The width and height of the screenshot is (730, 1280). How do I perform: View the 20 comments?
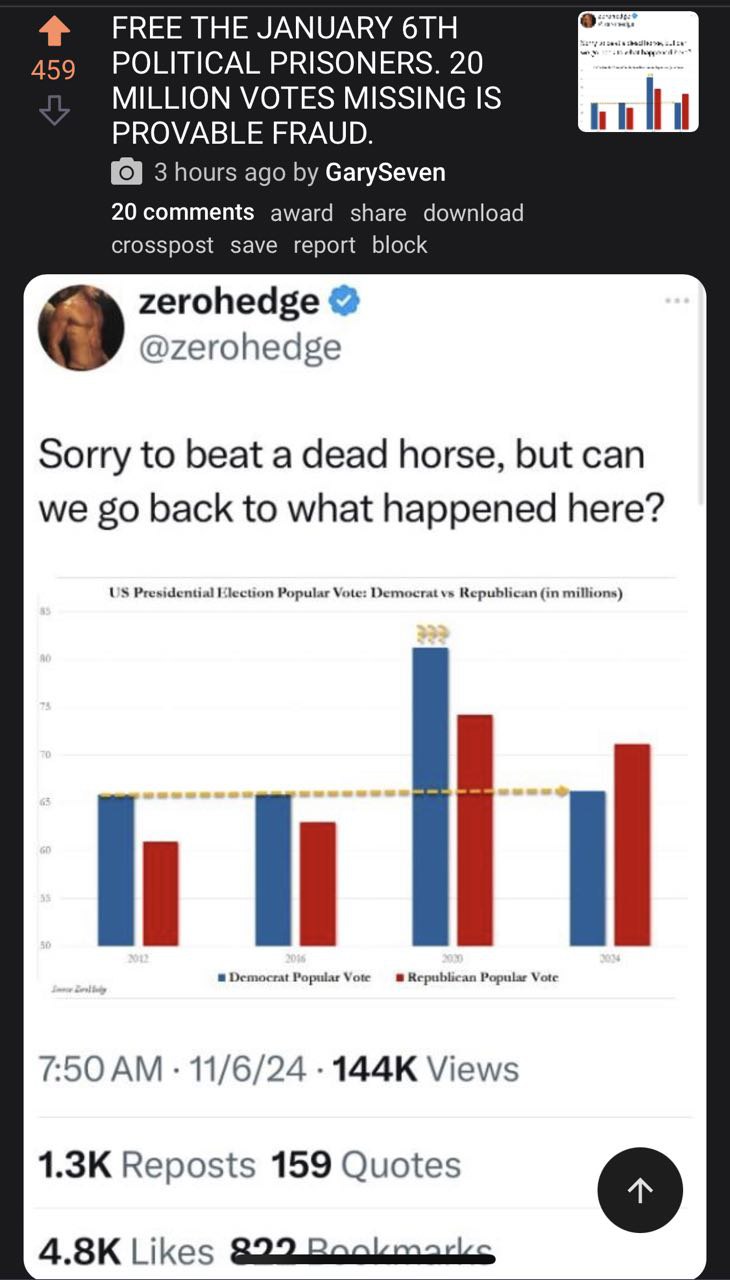click(x=183, y=212)
